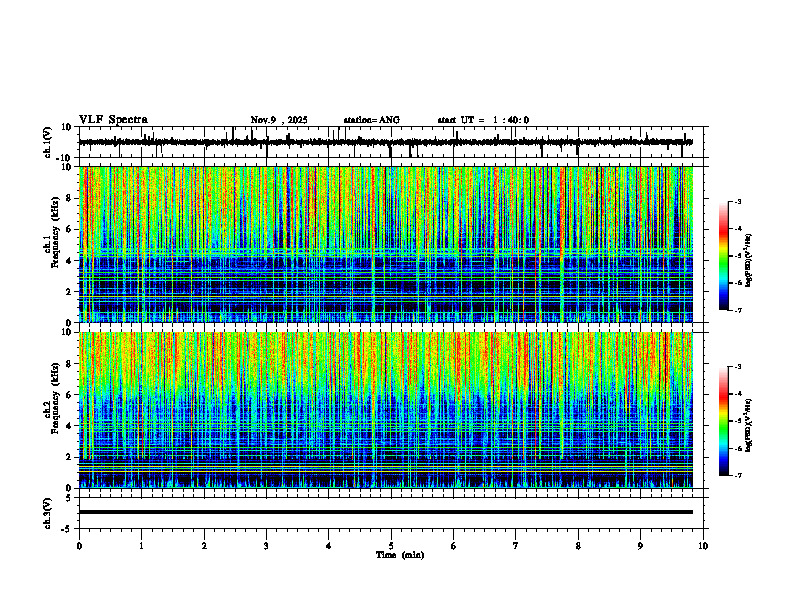Click the time axis tick label '3'
The height and width of the screenshot is (612, 792).
266,546
